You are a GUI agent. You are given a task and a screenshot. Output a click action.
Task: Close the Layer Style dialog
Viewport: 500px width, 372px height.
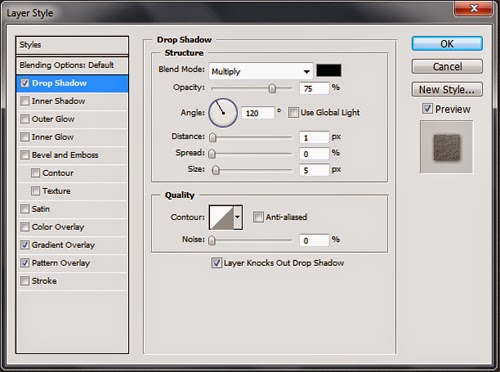474,8
